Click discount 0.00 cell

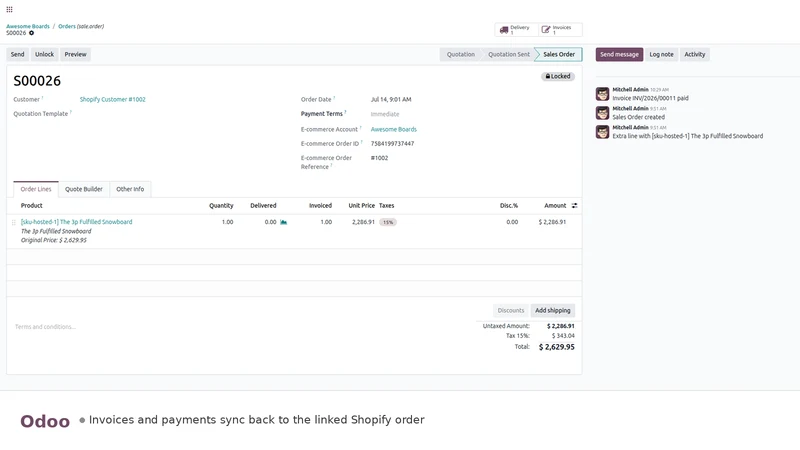[512, 222]
